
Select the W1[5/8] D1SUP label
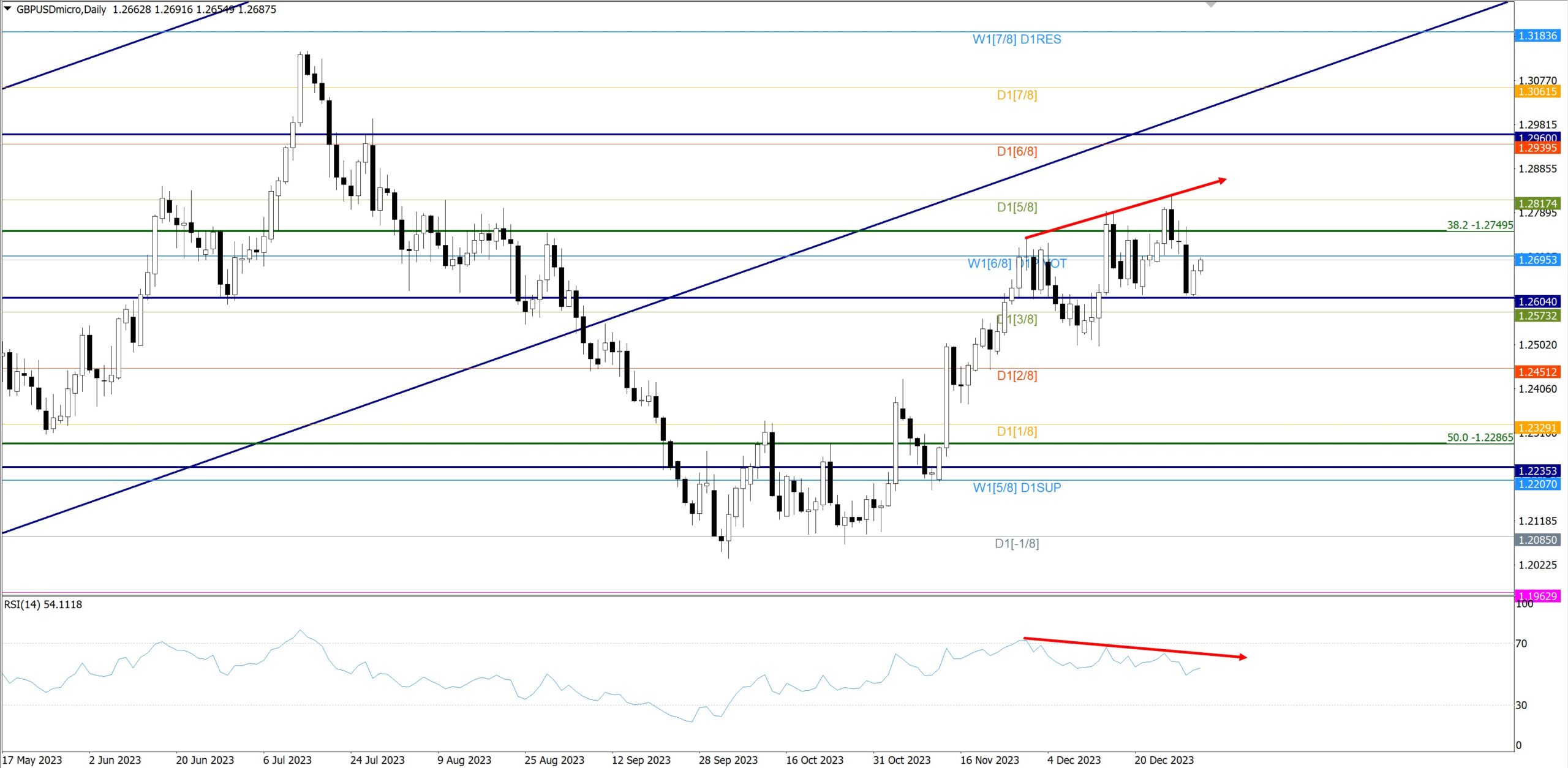tap(1016, 488)
